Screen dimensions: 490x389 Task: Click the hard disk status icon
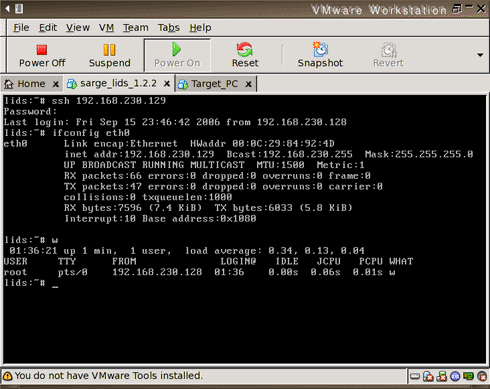(x=415, y=377)
